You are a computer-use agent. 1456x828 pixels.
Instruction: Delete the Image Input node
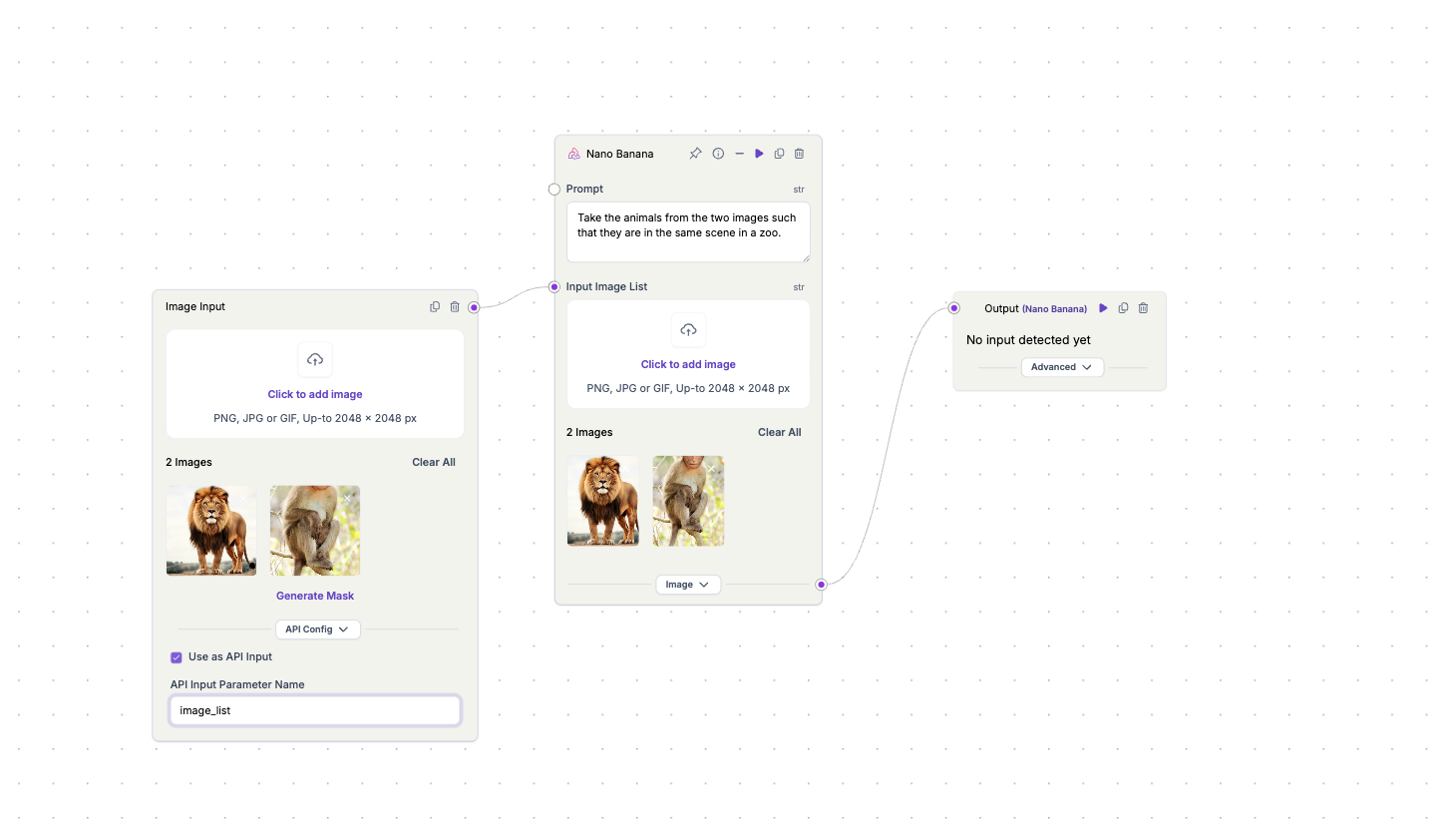point(455,307)
